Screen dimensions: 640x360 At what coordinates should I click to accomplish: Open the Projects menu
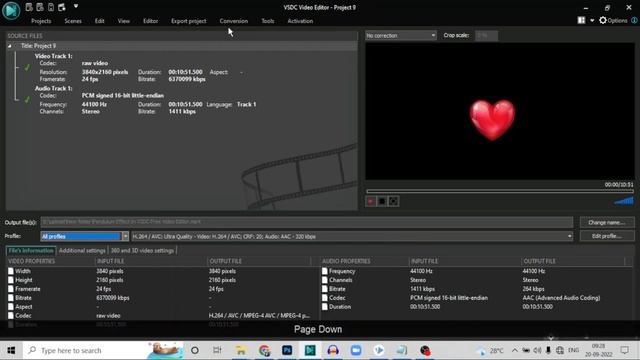click(x=41, y=21)
